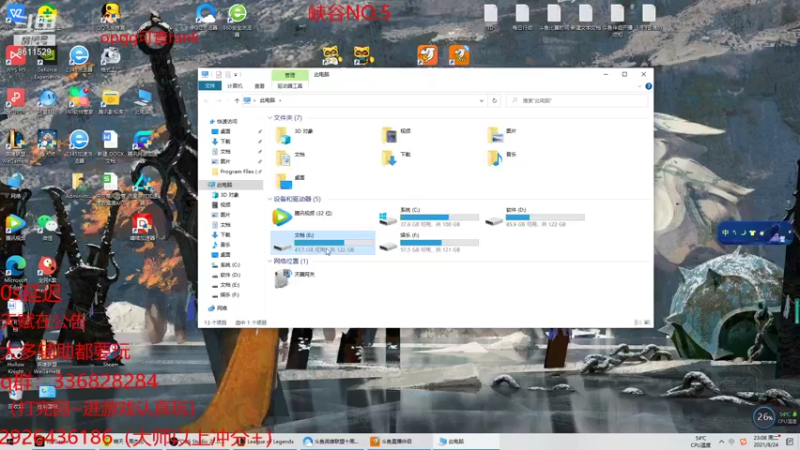The height and width of the screenshot is (450, 800).
Task: Select the 系统 (C:) drive
Action: point(429,217)
